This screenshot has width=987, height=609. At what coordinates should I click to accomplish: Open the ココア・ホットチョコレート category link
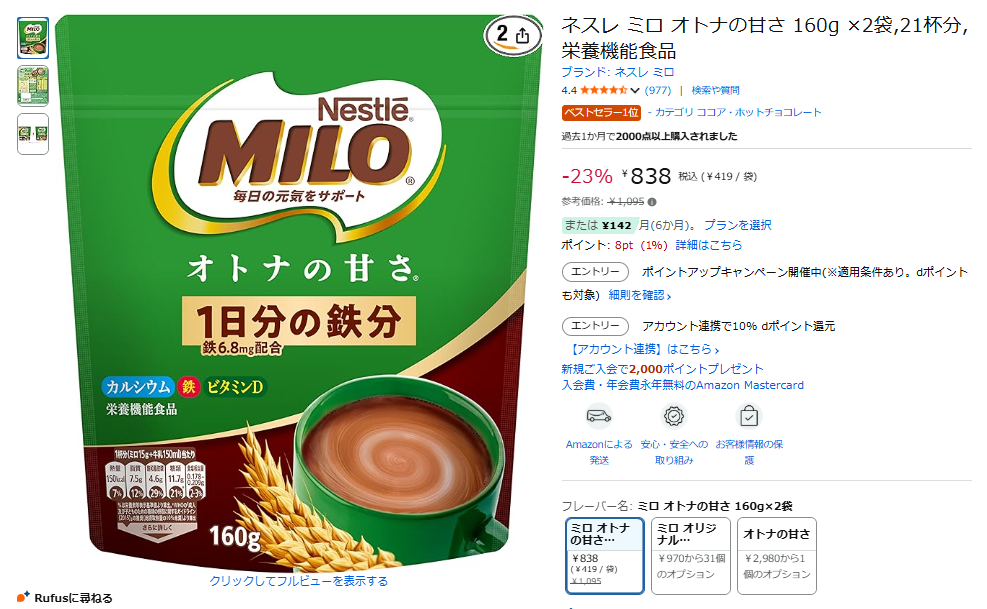click(738, 112)
